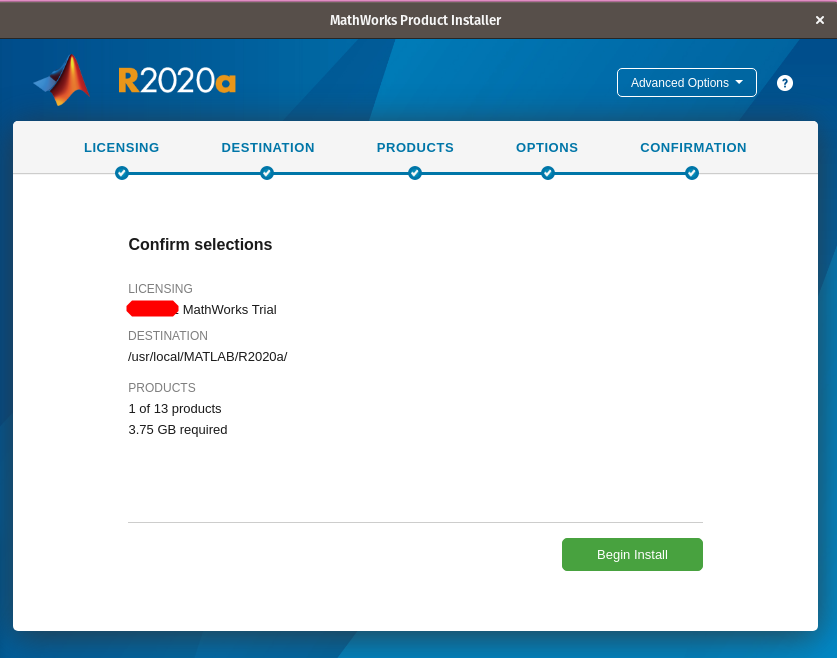837x658 pixels.
Task: Go back to the LICENSING tab
Action: [x=122, y=148]
